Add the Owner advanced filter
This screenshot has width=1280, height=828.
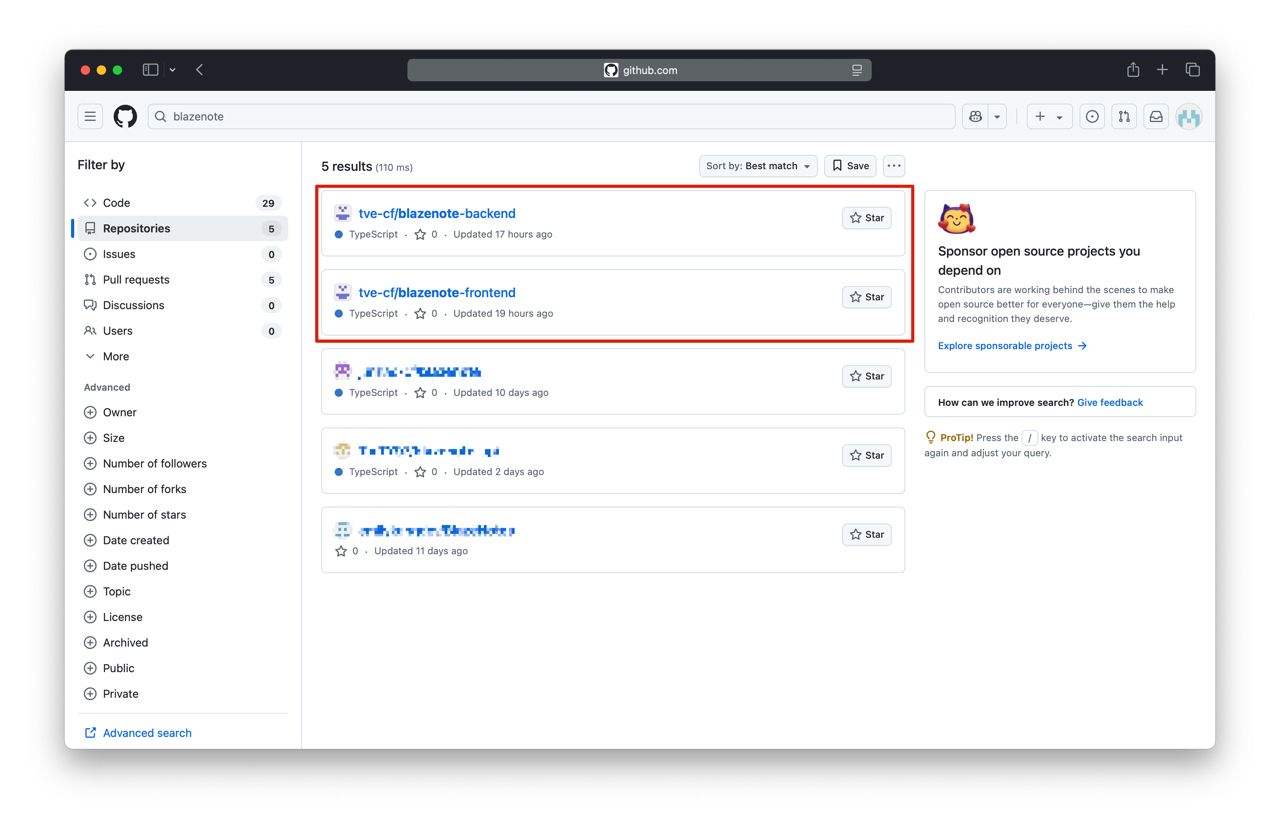[x=119, y=412]
